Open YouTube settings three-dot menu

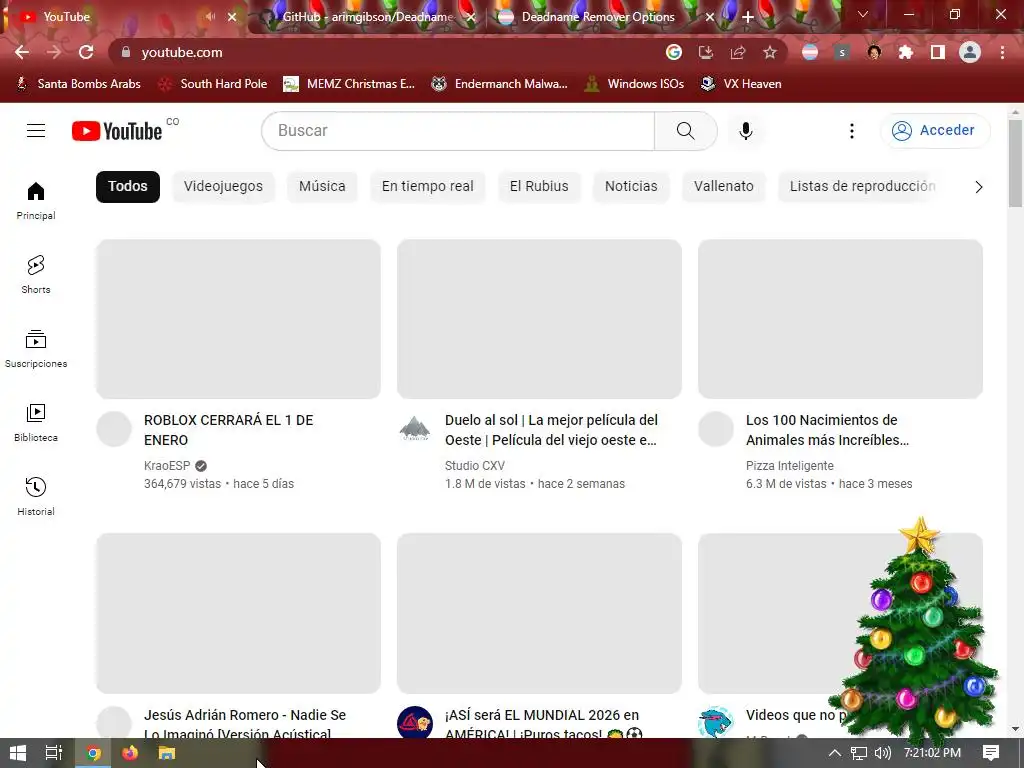852,131
